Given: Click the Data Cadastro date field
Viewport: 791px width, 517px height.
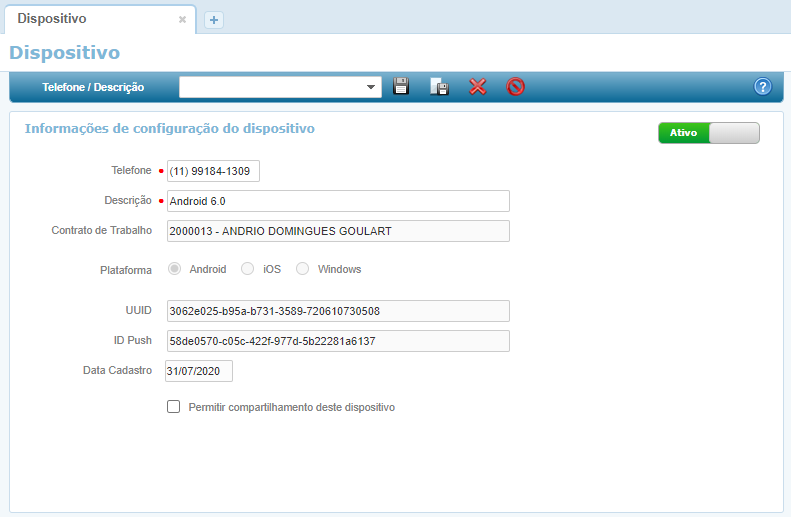Looking at the screenshot, I should 199,371.
